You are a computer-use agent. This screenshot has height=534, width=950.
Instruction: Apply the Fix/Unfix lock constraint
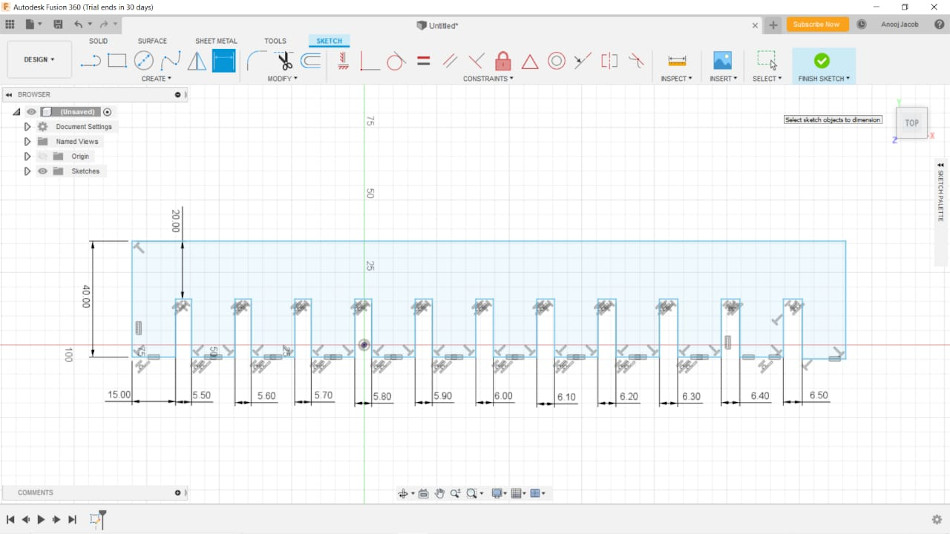(503, 61)
